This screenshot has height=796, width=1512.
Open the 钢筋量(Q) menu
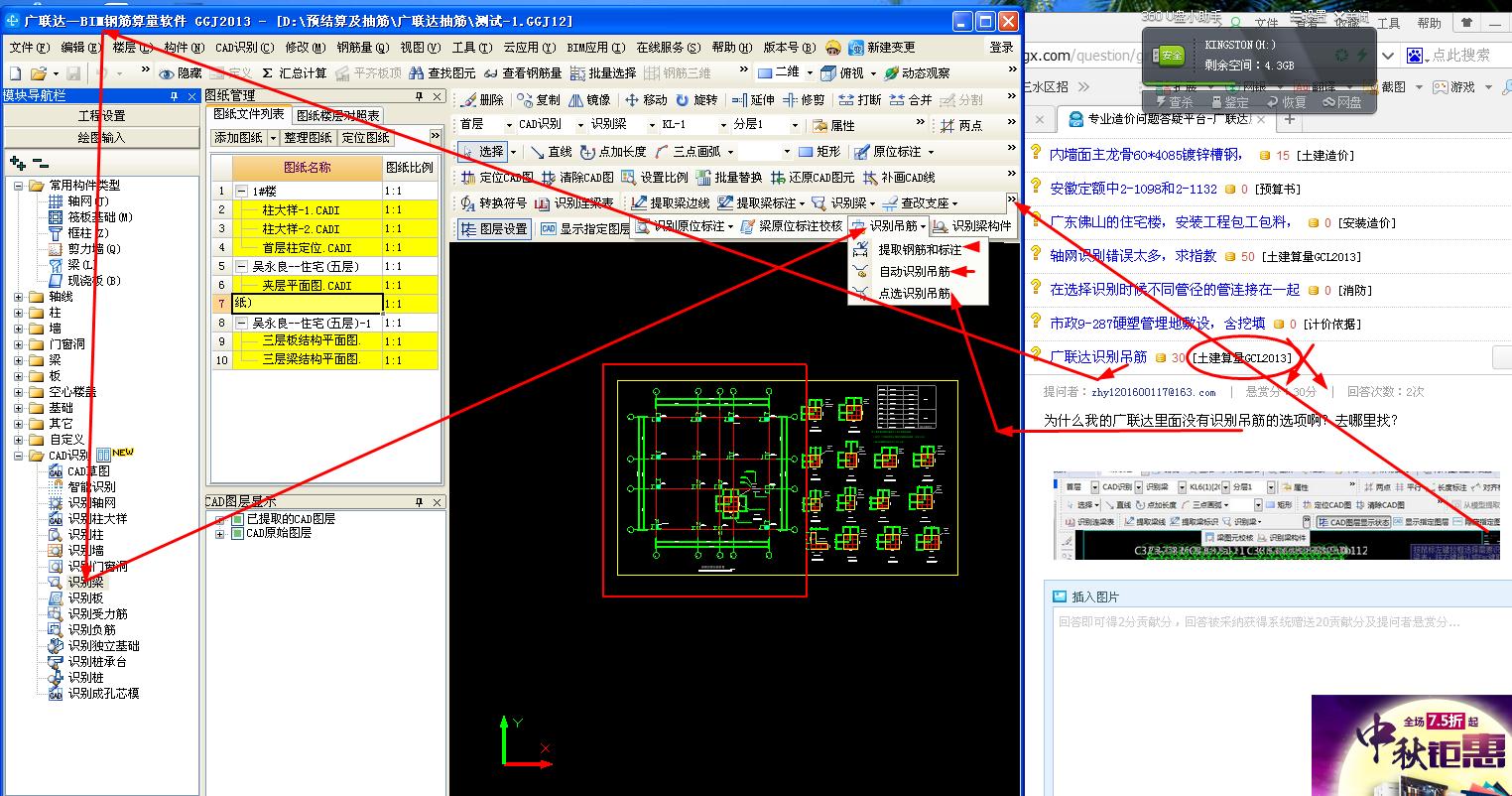pos(362,47)
